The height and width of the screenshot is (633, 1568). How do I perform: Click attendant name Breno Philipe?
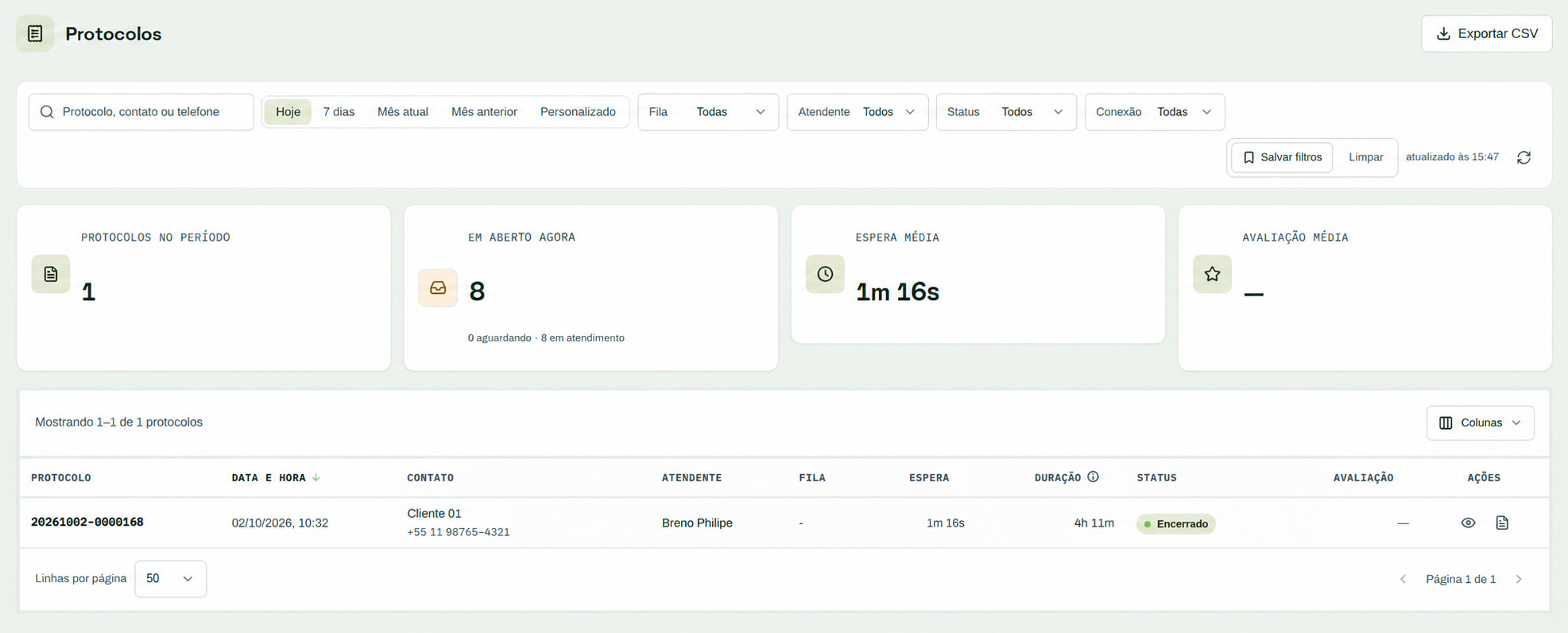tap(697, 523)
